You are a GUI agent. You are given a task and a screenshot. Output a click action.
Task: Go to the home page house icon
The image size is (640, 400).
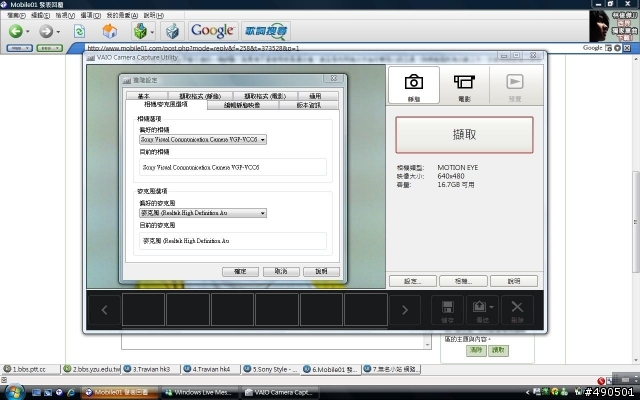pos(109,31)
